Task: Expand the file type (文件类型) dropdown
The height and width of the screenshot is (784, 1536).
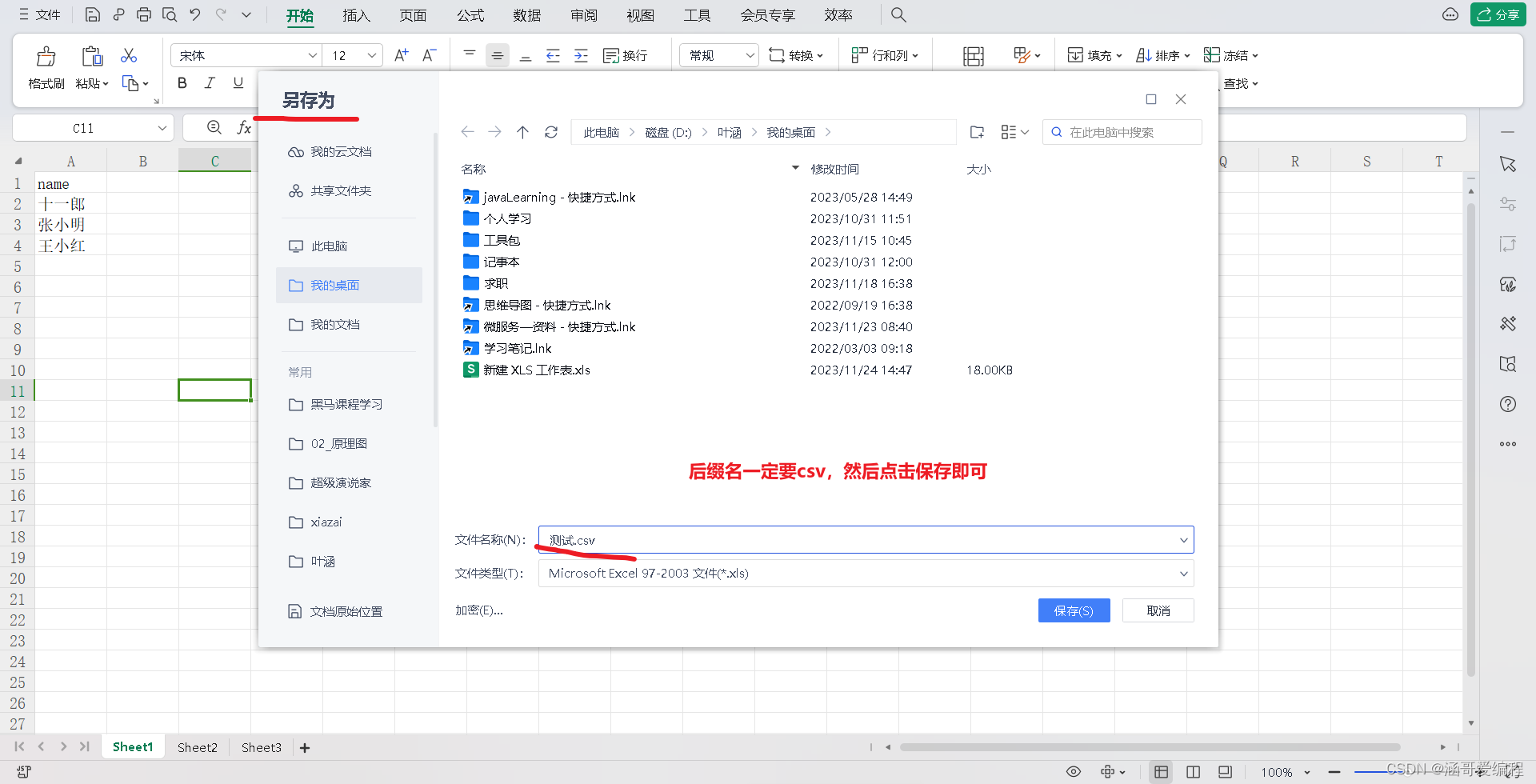Action: (x=1183, y=574)
